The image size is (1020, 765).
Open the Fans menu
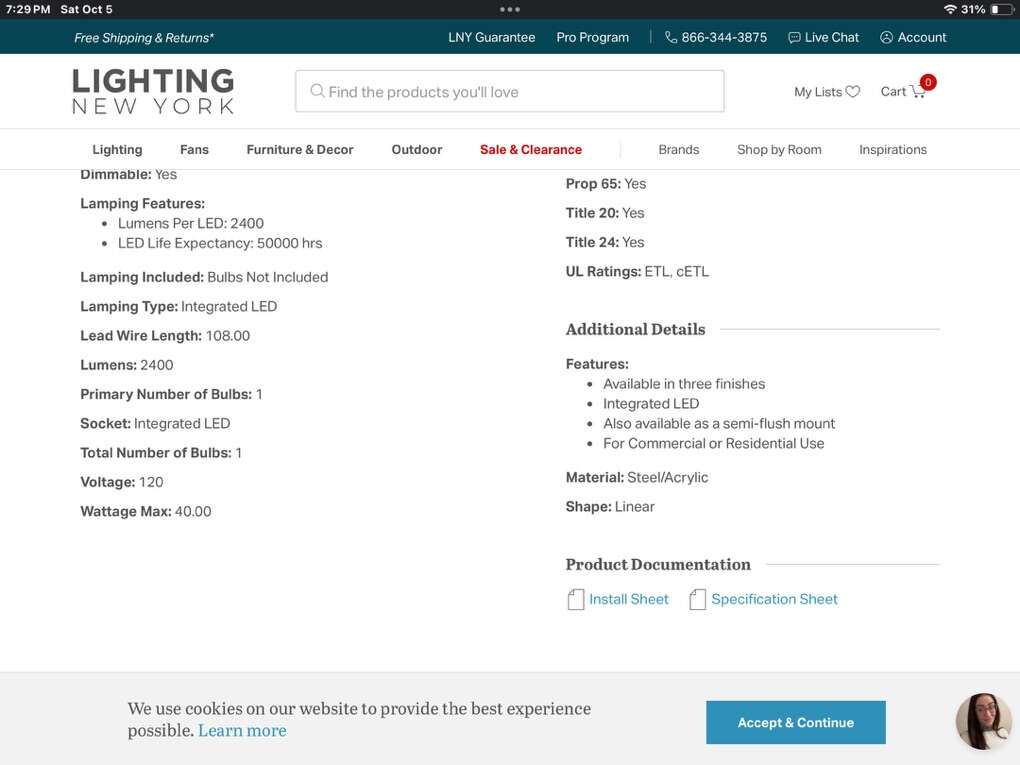(194, 150)
